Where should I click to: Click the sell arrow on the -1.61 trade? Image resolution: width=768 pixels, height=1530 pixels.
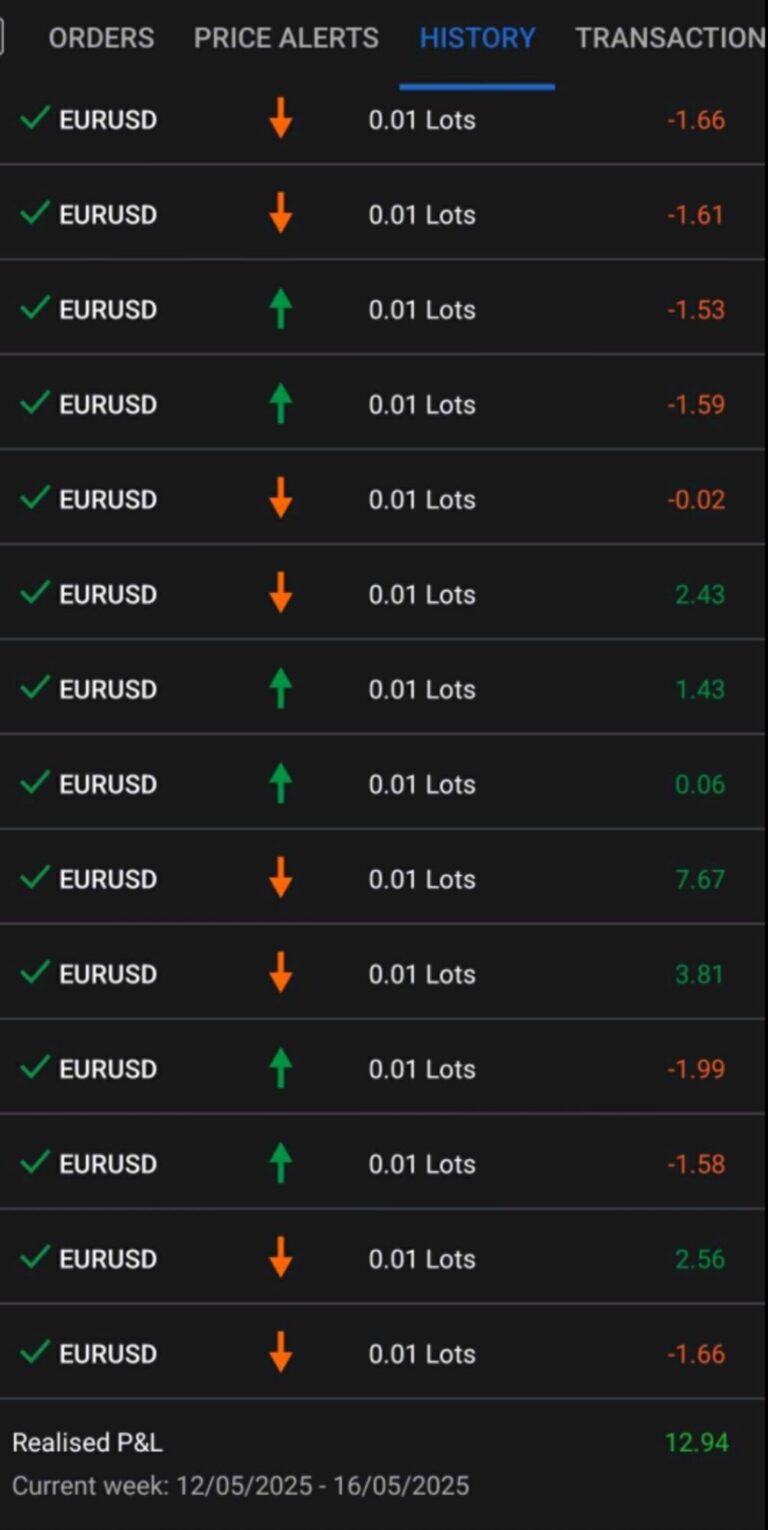tap(281, 214)
